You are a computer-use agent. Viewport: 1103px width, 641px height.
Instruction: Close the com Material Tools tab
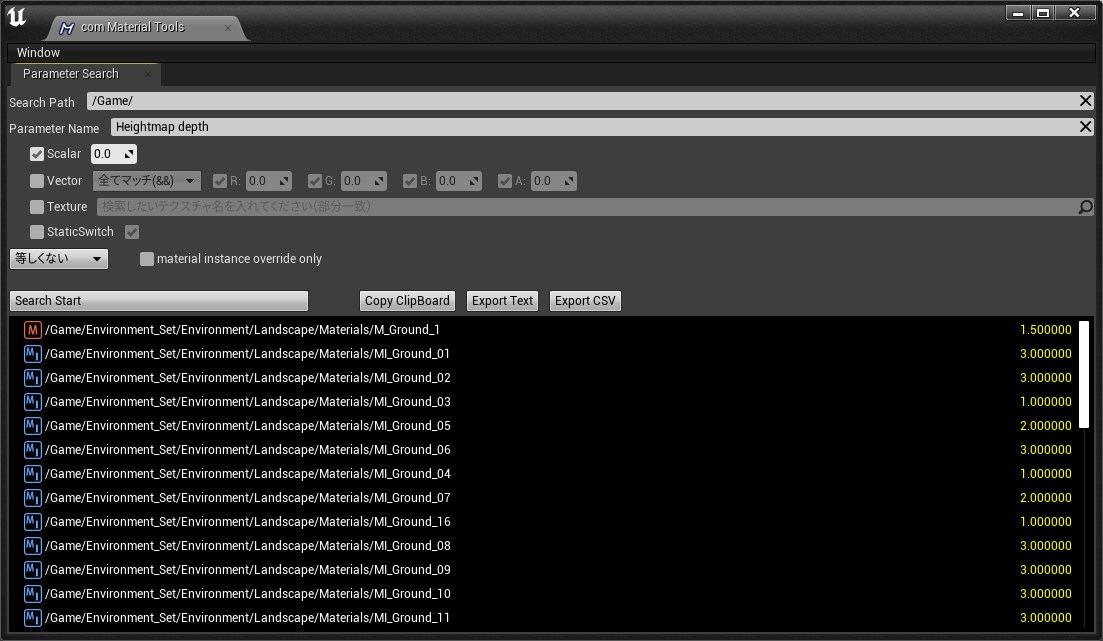coord(228,28)
